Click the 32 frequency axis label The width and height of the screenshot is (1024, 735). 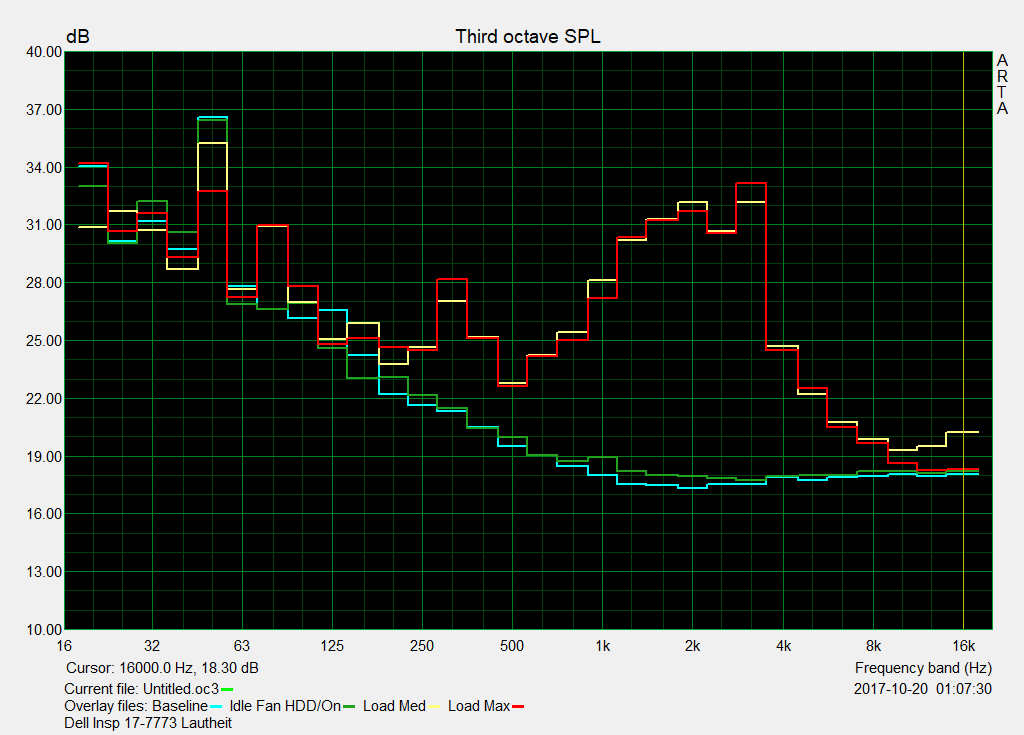[x=152, y=646]
